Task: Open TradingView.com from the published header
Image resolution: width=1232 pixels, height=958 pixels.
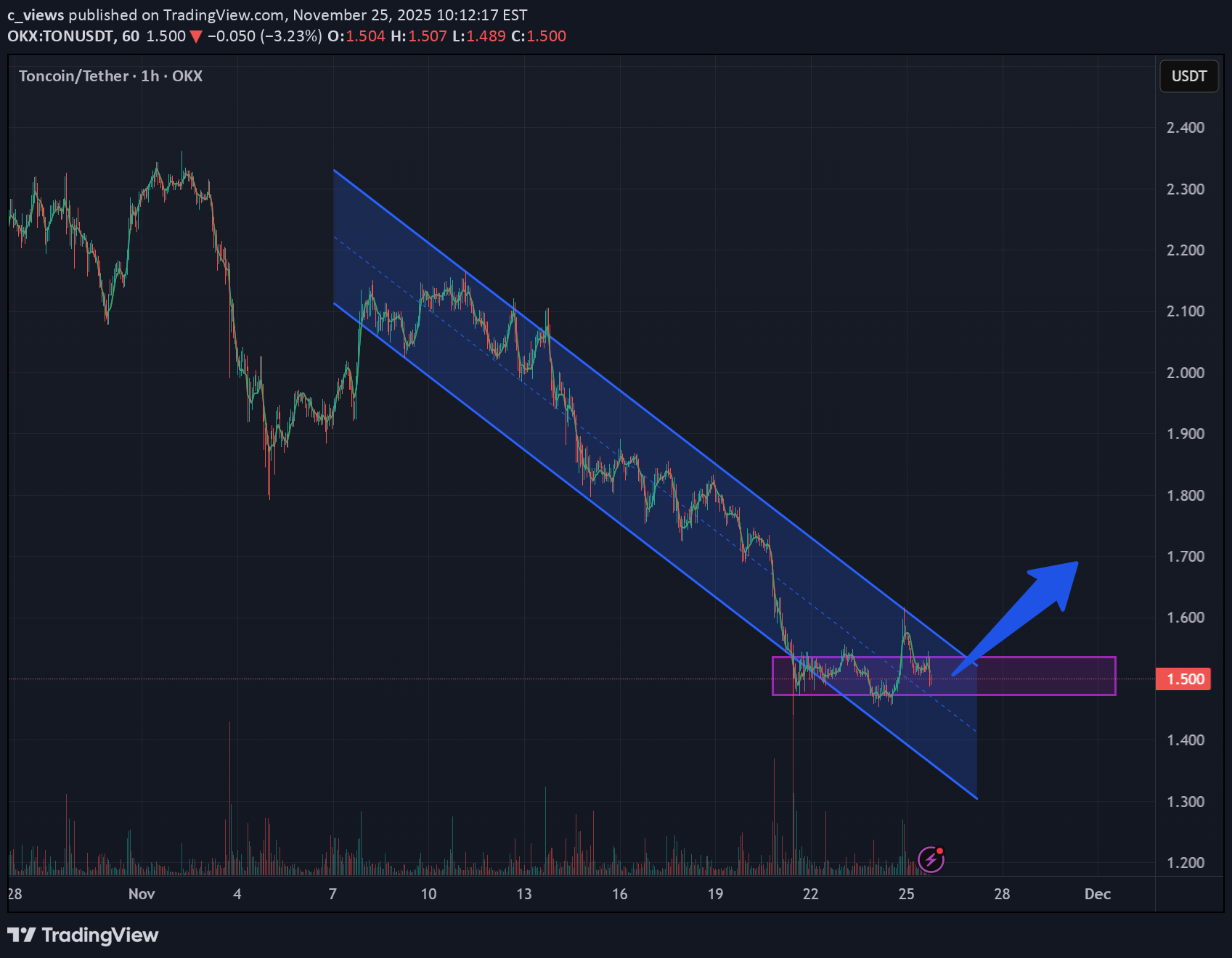Action: (225, 15)
